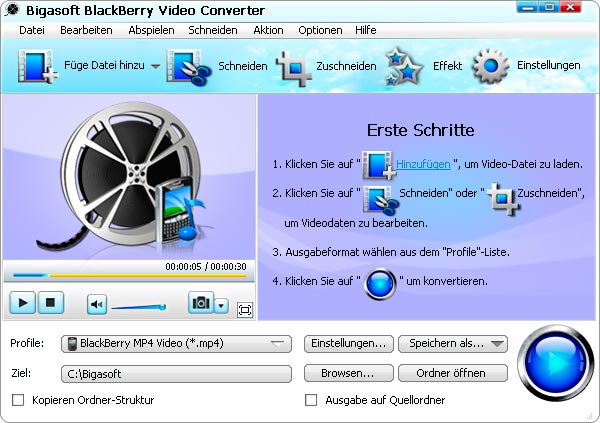Open Einstellungen gear icon in toolbar
The height and width of the screenshot is (423, 600).
pos(491,66)
